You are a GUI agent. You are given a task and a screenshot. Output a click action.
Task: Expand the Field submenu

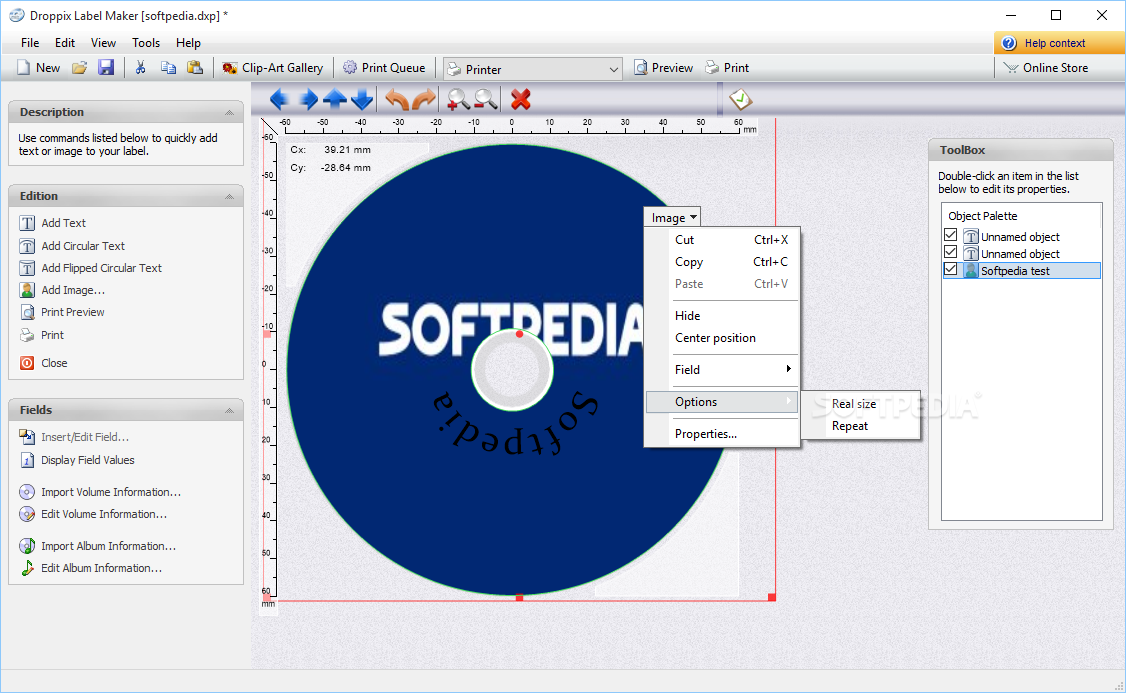722,369
